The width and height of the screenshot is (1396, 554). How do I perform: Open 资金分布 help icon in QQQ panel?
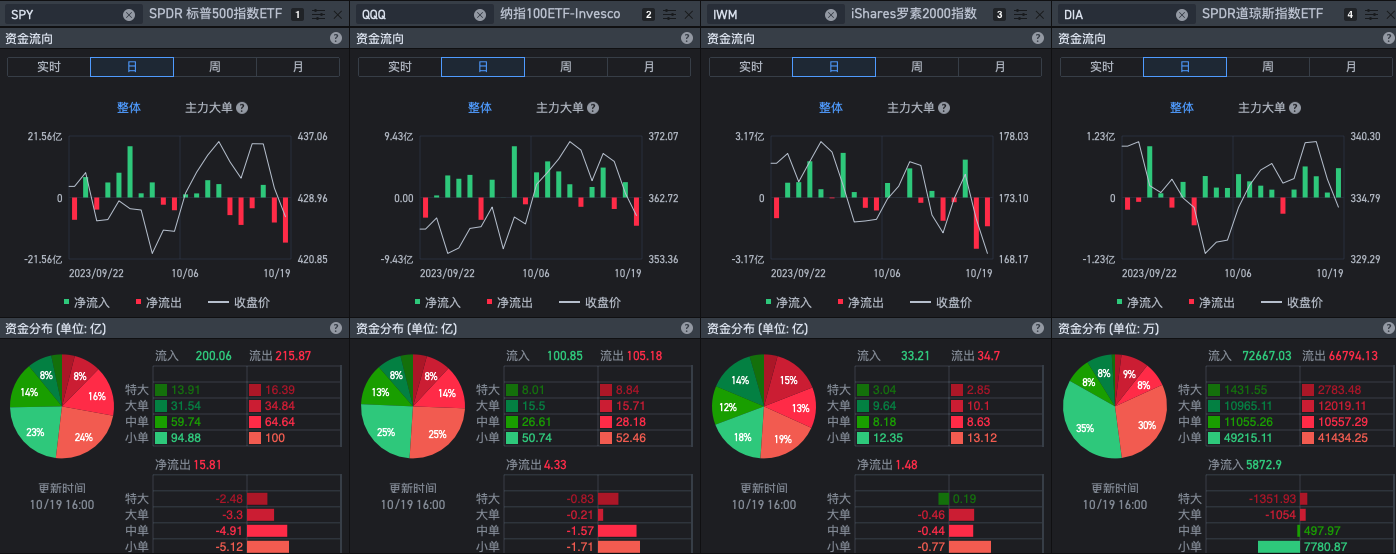click(x=687, y=327)
